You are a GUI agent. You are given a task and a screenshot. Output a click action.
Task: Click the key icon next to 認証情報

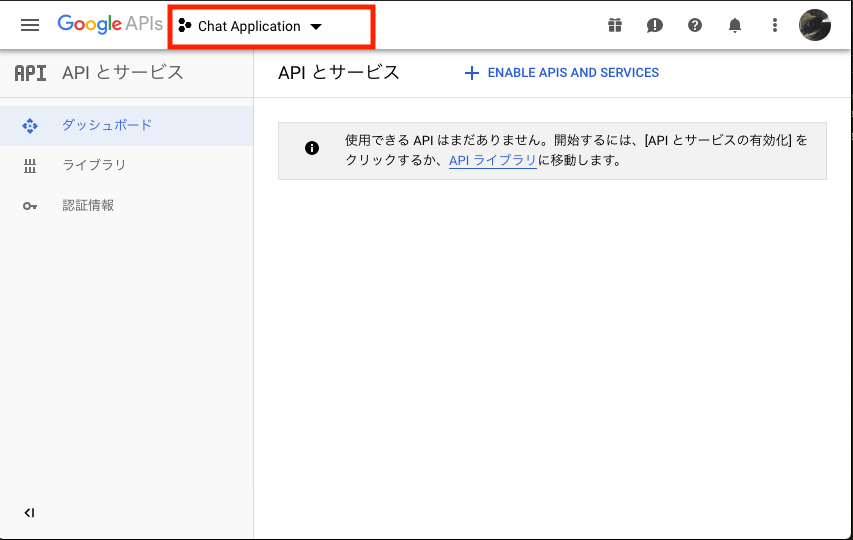[x=30, y=206]
